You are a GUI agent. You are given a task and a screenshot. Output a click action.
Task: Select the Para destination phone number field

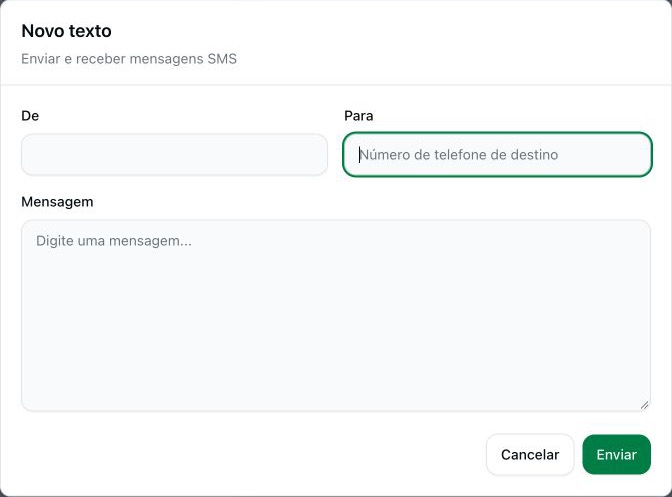(x=497, y=155)
